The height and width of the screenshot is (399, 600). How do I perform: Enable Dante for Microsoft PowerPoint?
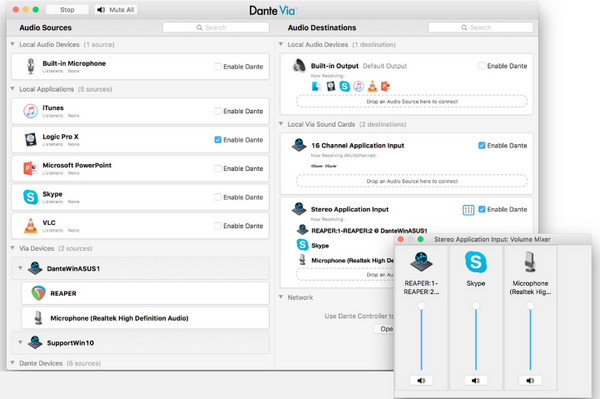218,168
